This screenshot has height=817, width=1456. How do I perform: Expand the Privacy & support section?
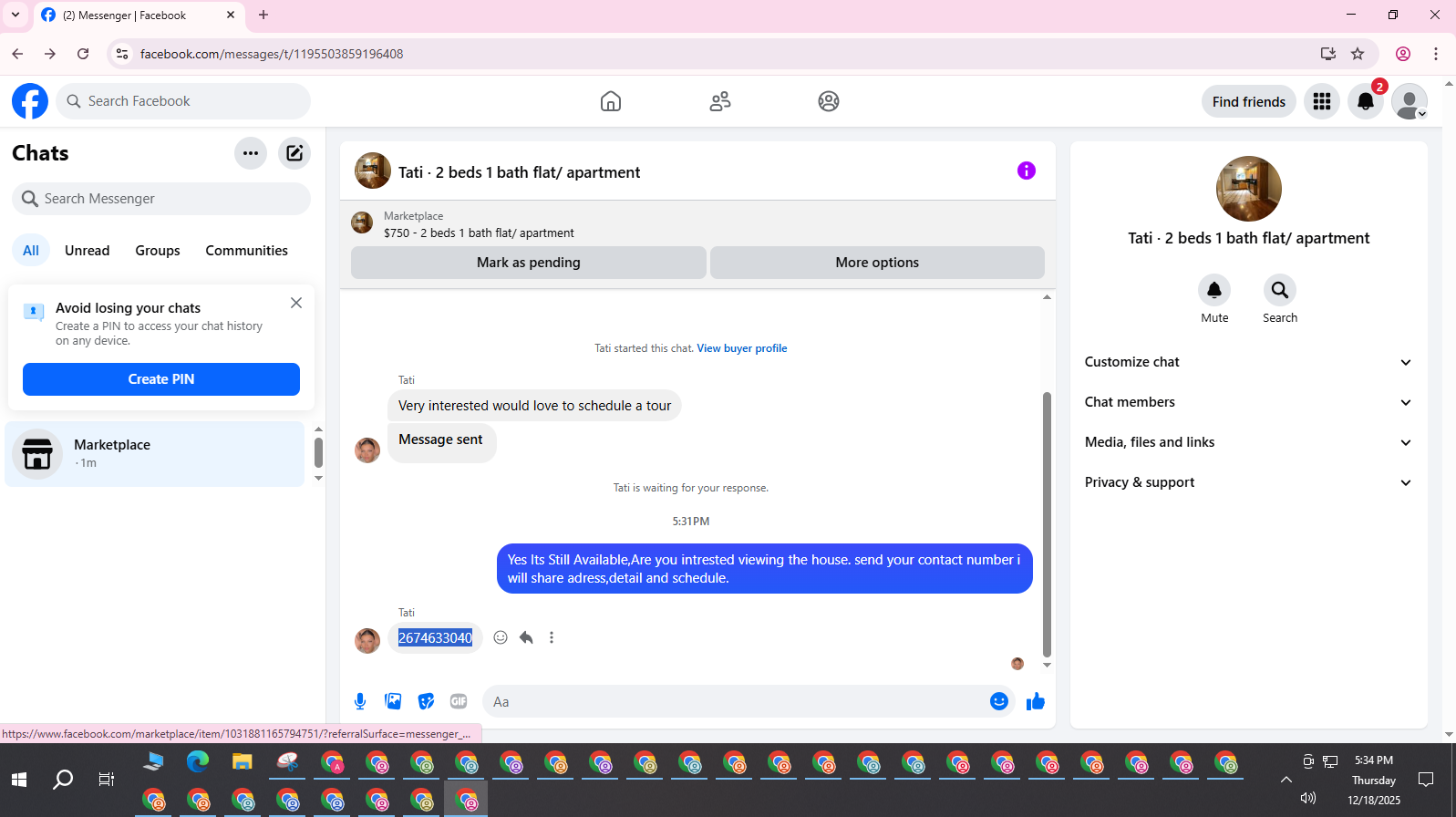point(1248,482)
